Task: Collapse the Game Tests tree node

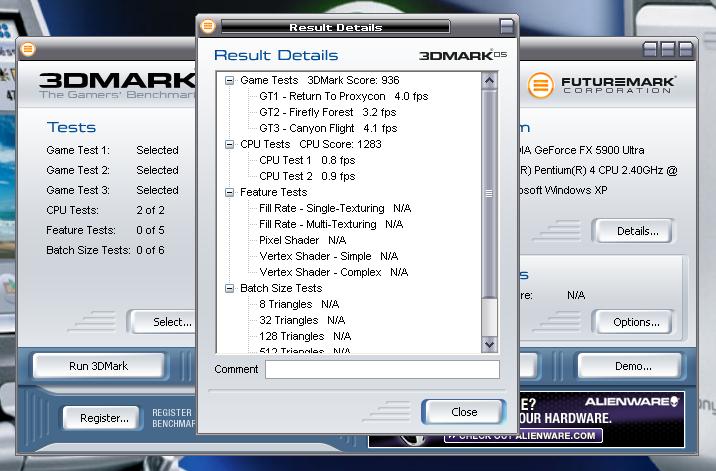Action: 229,80
